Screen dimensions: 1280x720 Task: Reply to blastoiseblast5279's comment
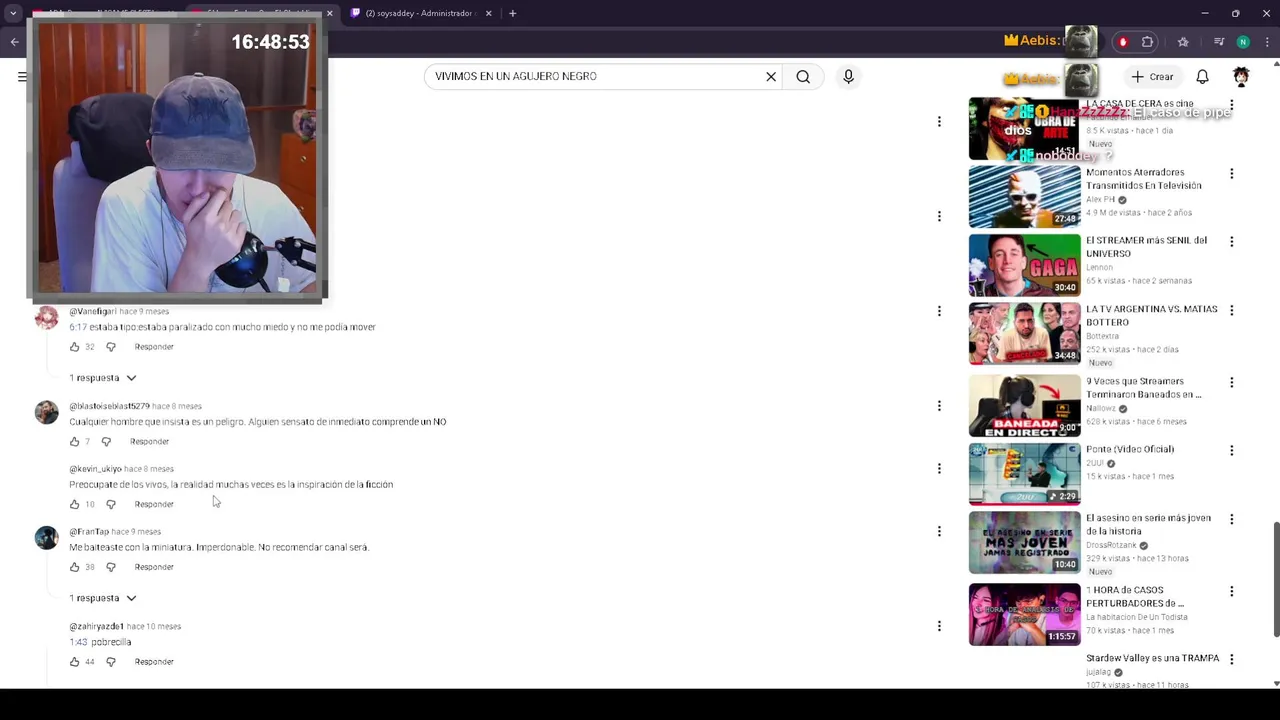tap(149, 441)
